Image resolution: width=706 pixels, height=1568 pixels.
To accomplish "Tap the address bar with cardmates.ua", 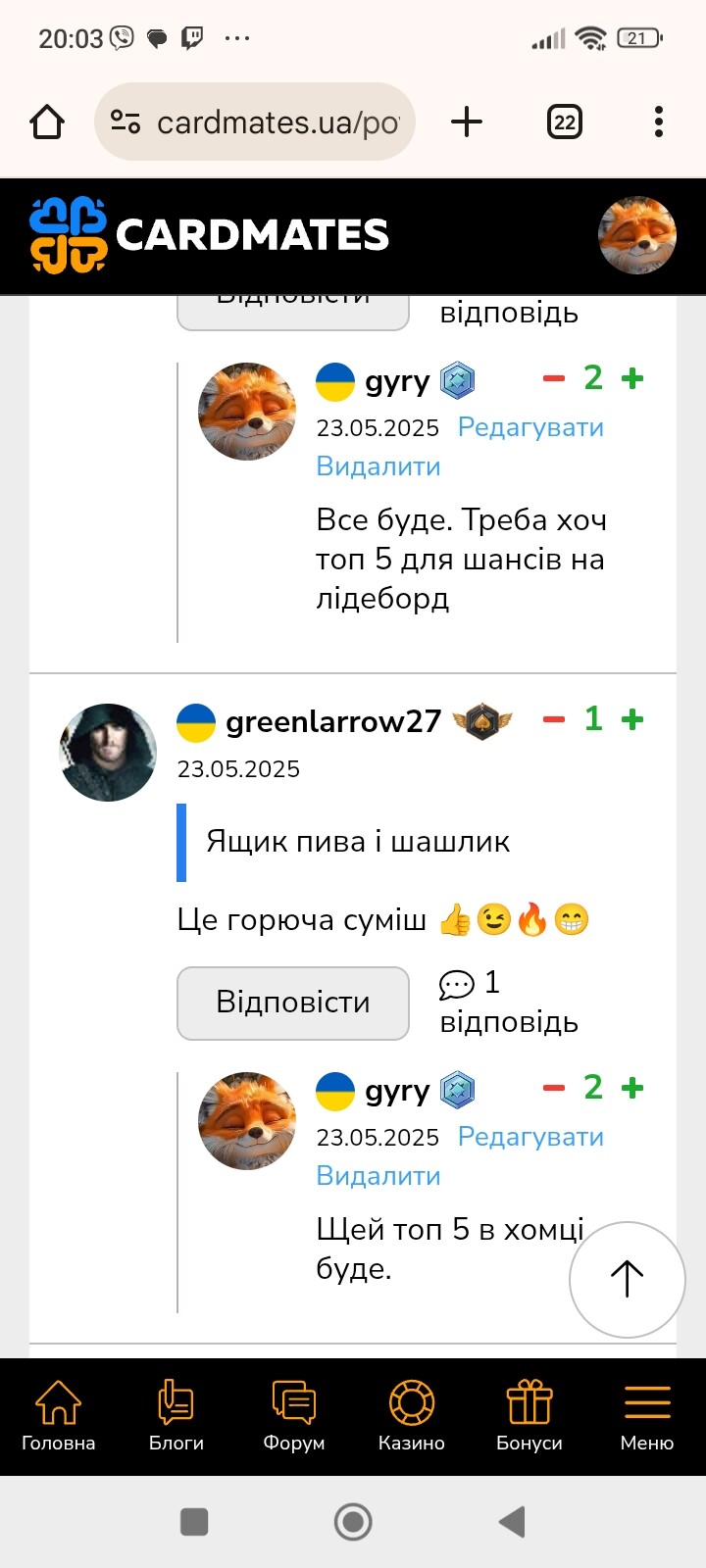I will click(x=255, y=122).
